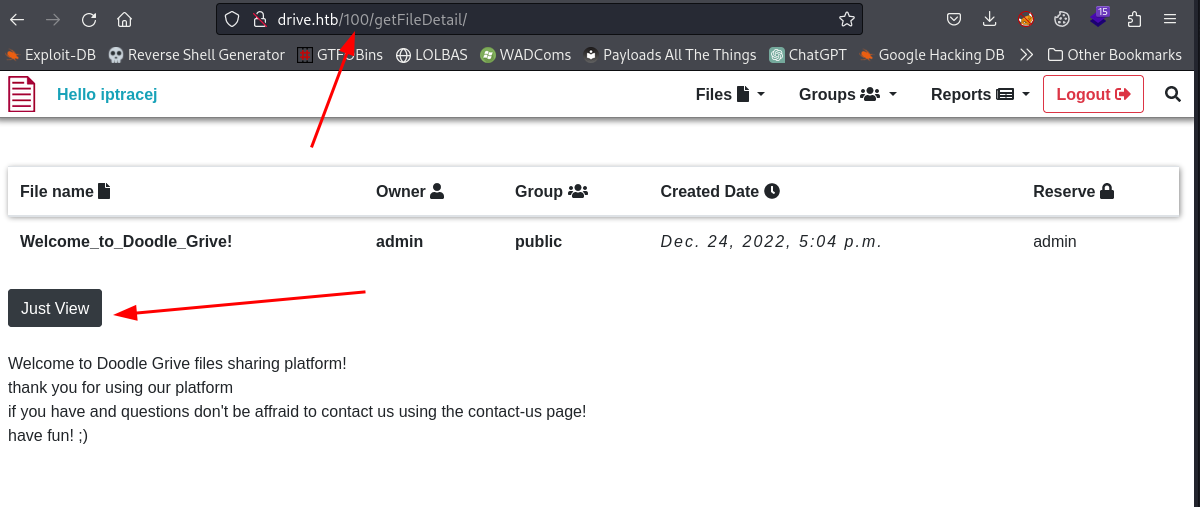Expand the Groups dropdown menu

(x=847, y=94)
